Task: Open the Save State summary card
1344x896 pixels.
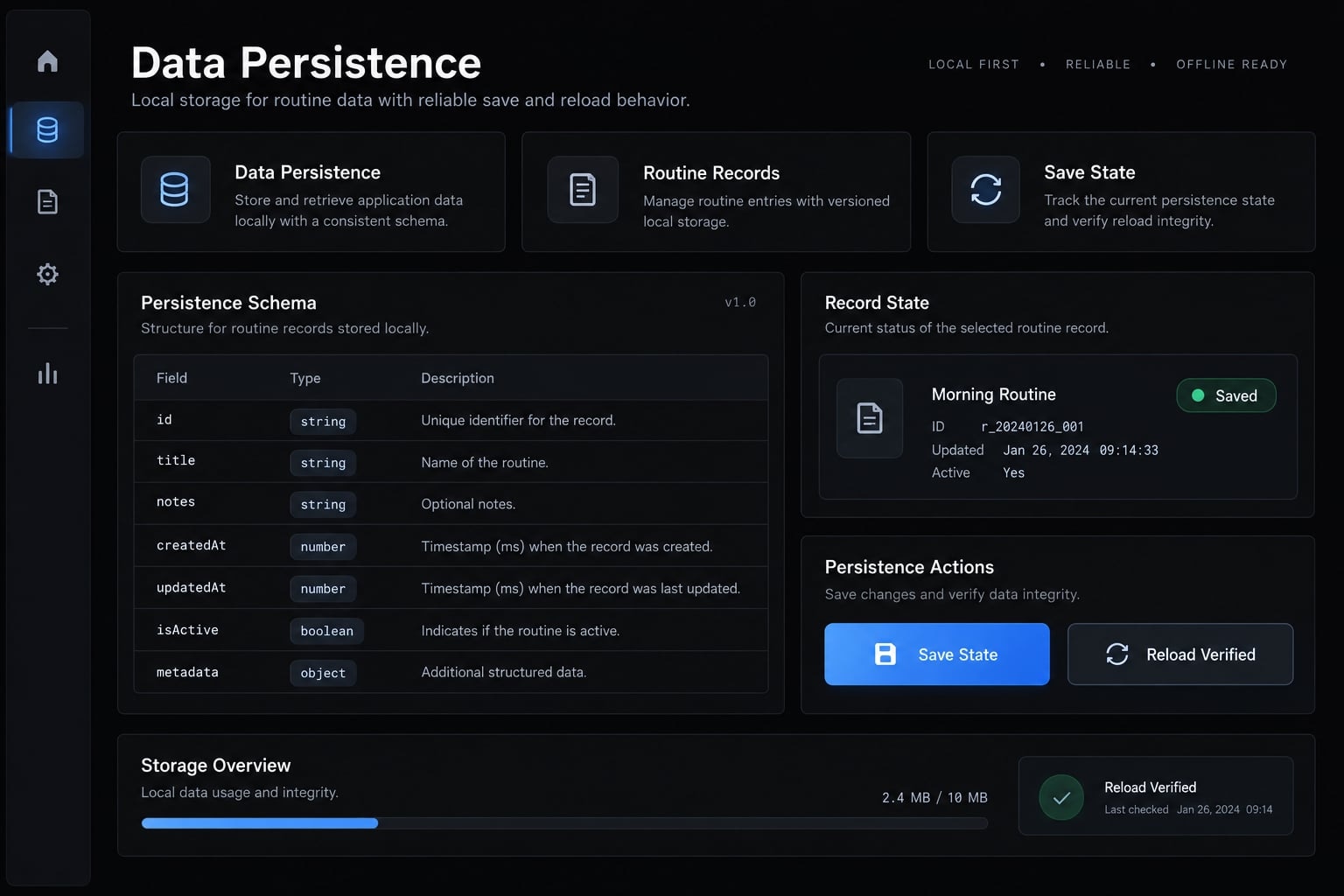Action: [1121, 192]
